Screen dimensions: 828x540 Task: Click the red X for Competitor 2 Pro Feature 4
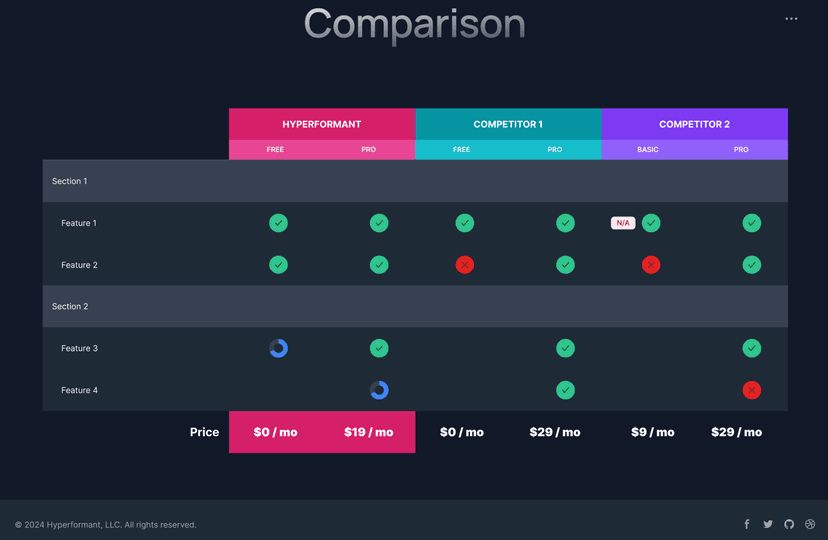(x=752, y=390)
